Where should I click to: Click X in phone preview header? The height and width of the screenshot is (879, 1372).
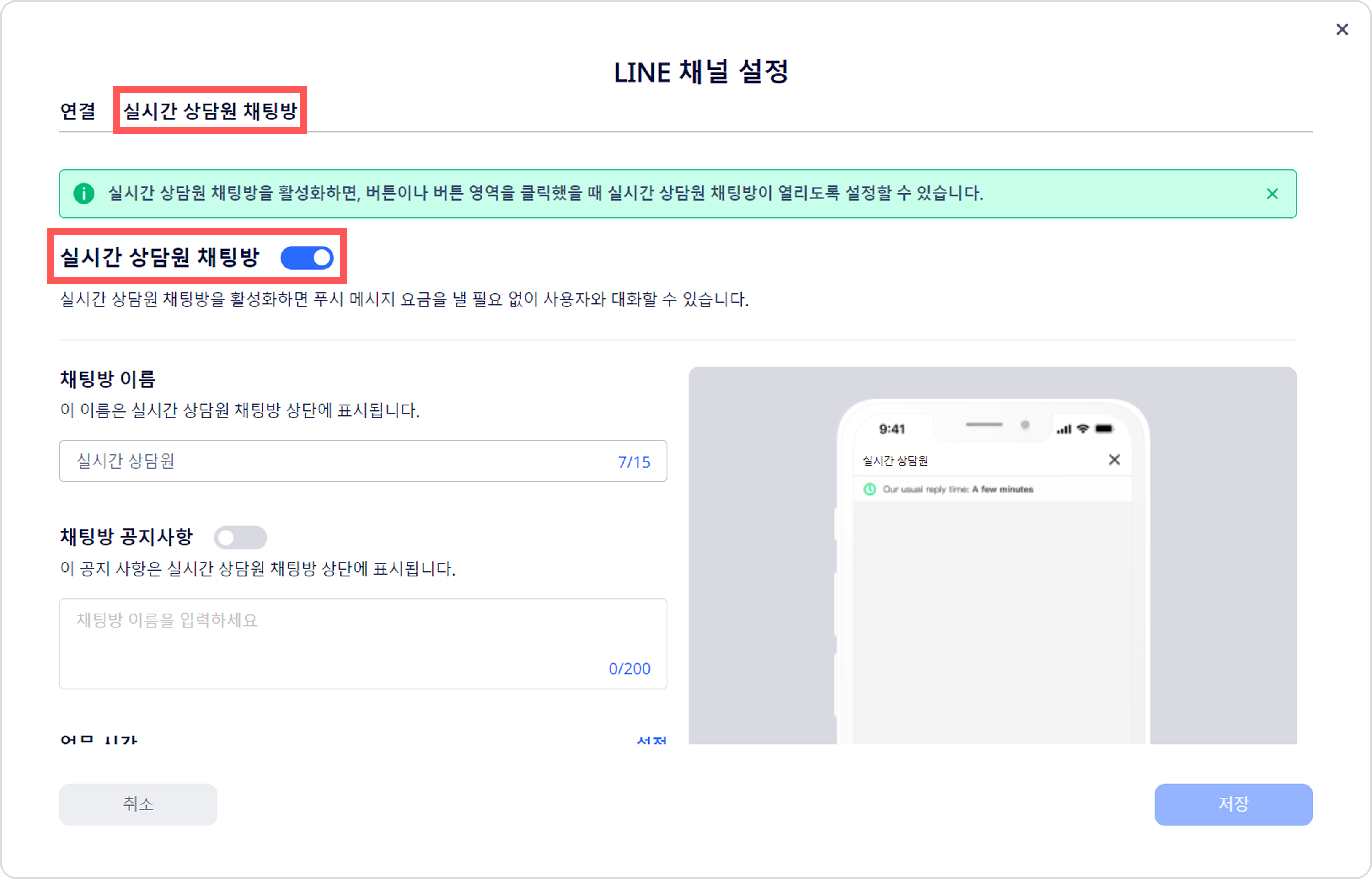(x=1114, y=460)
